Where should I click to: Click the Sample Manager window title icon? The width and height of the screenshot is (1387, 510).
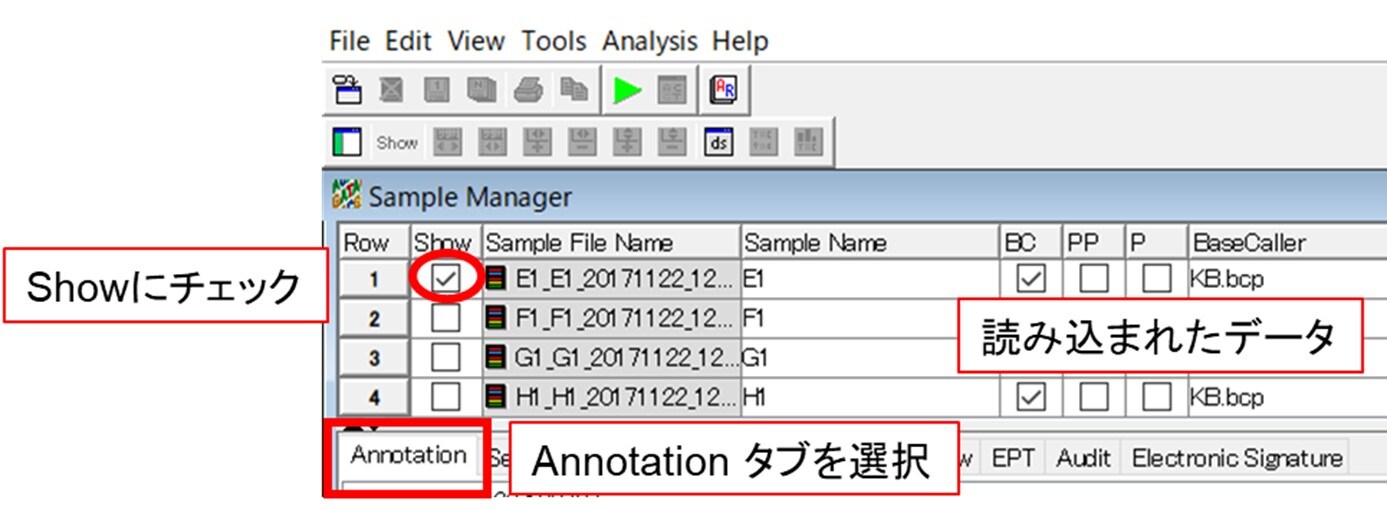tap(347, 196)
